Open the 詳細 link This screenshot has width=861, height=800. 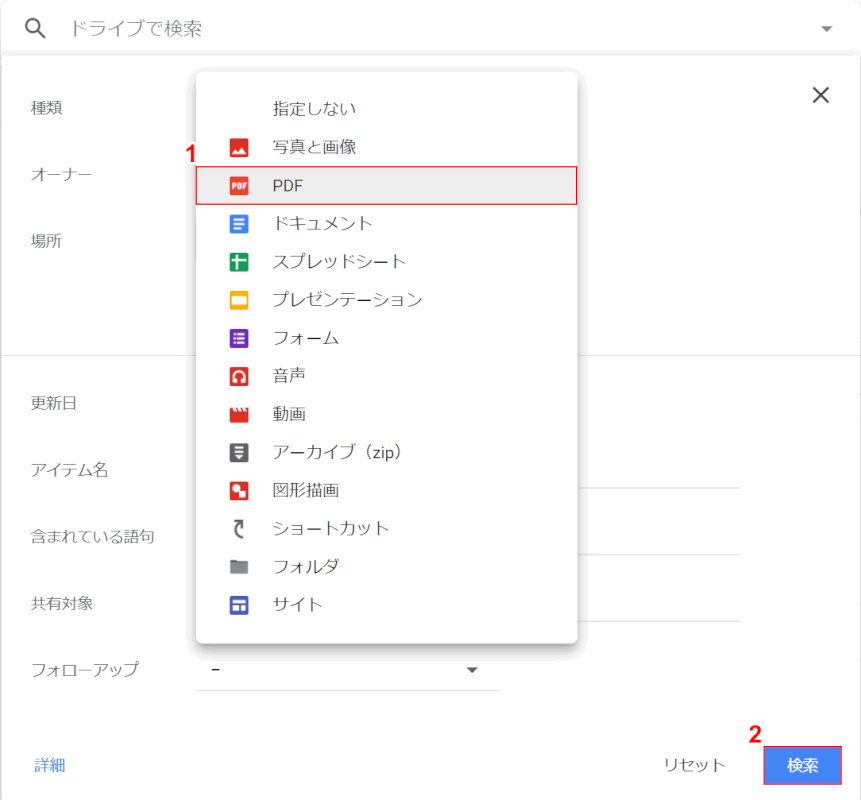coord(48,765)
